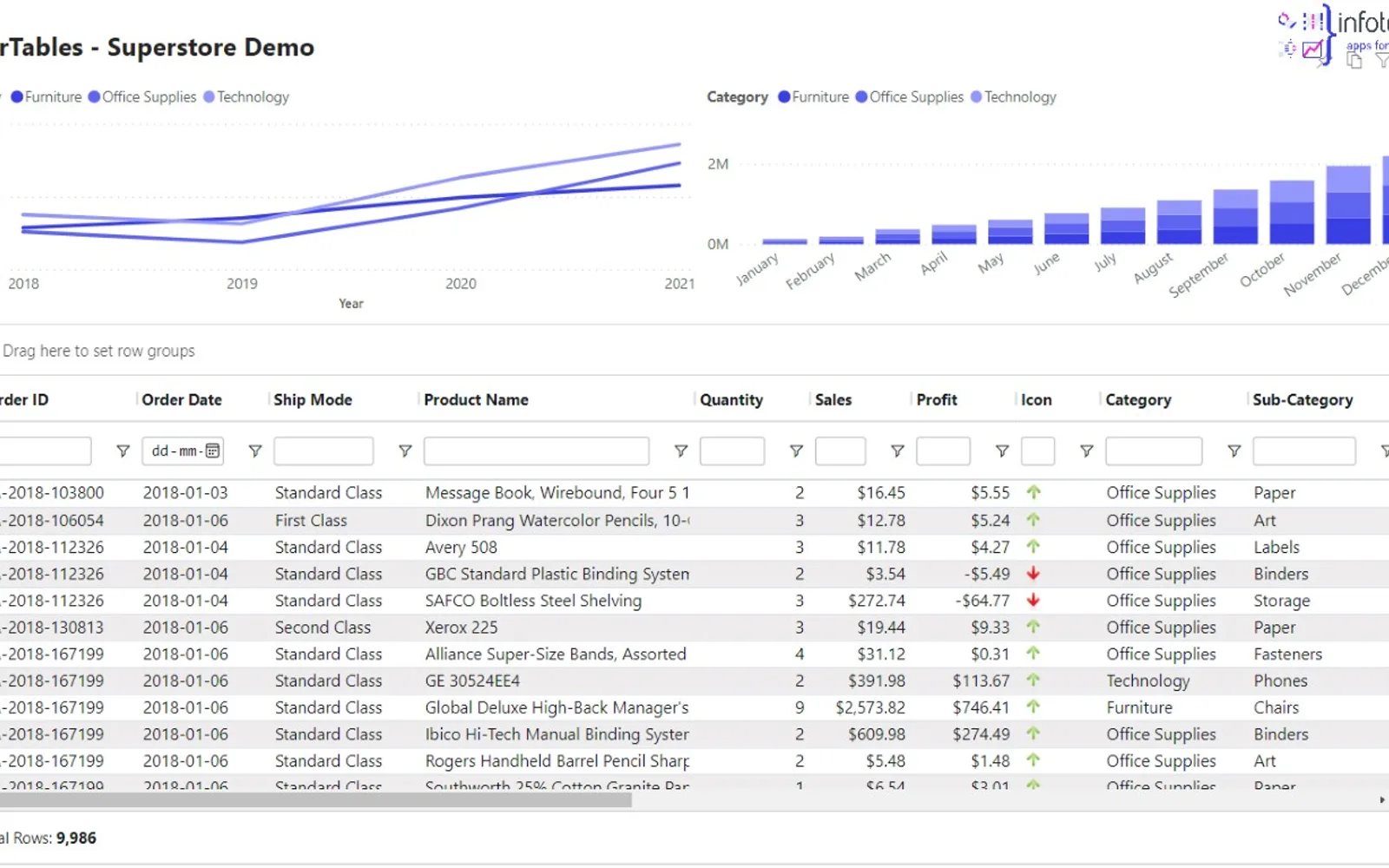The image size is (1389, 868).
Task: Click the table's horizontal scrollbar thumb
Action: tap(316, 800)
